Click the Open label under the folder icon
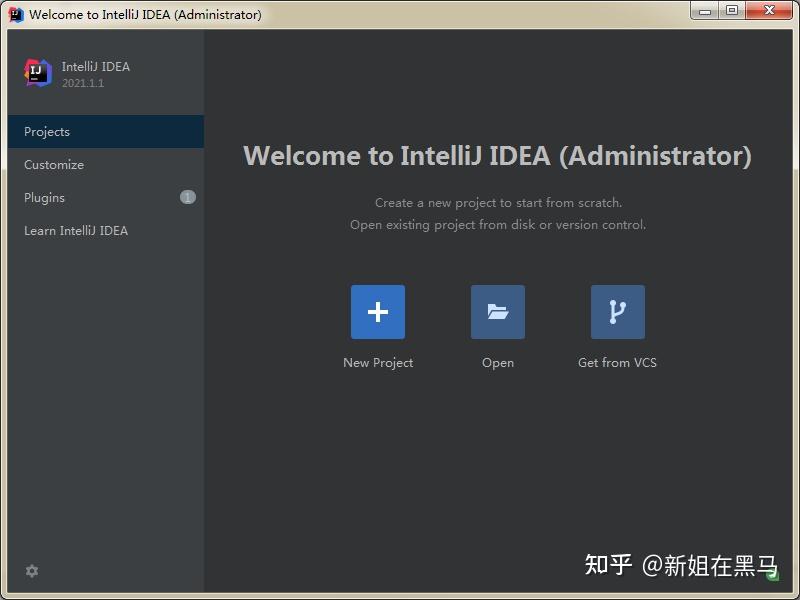The height and width of the screenshot is (600, 800). click(x=497, y=362)
